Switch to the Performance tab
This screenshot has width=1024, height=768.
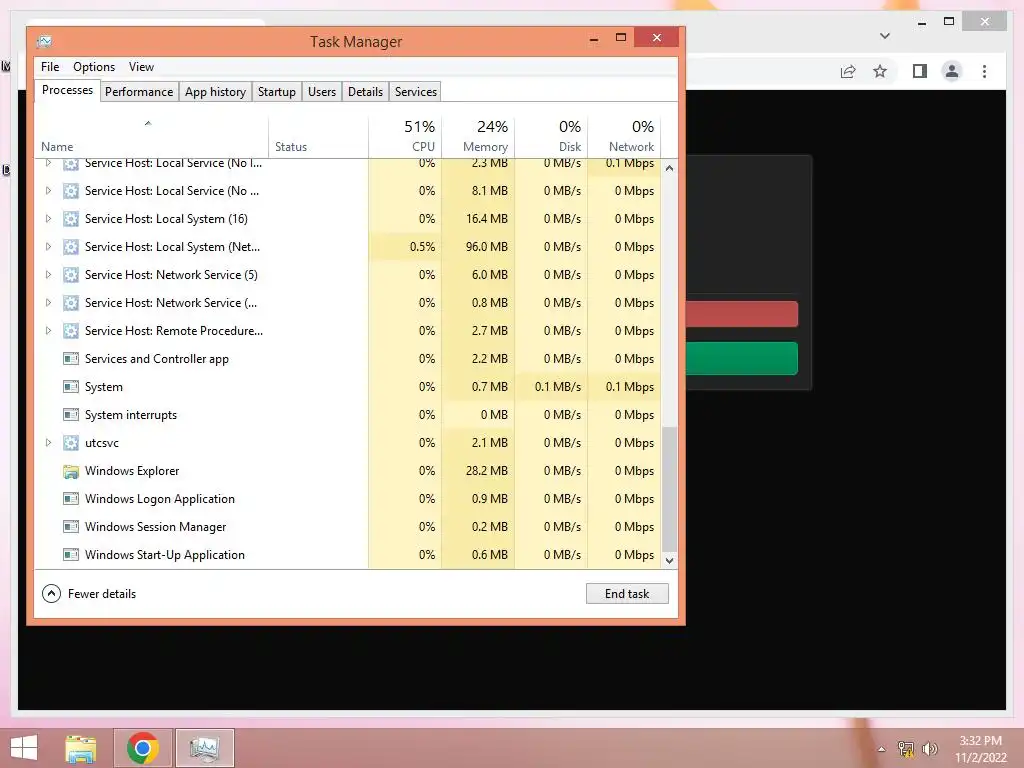point(139,91)
